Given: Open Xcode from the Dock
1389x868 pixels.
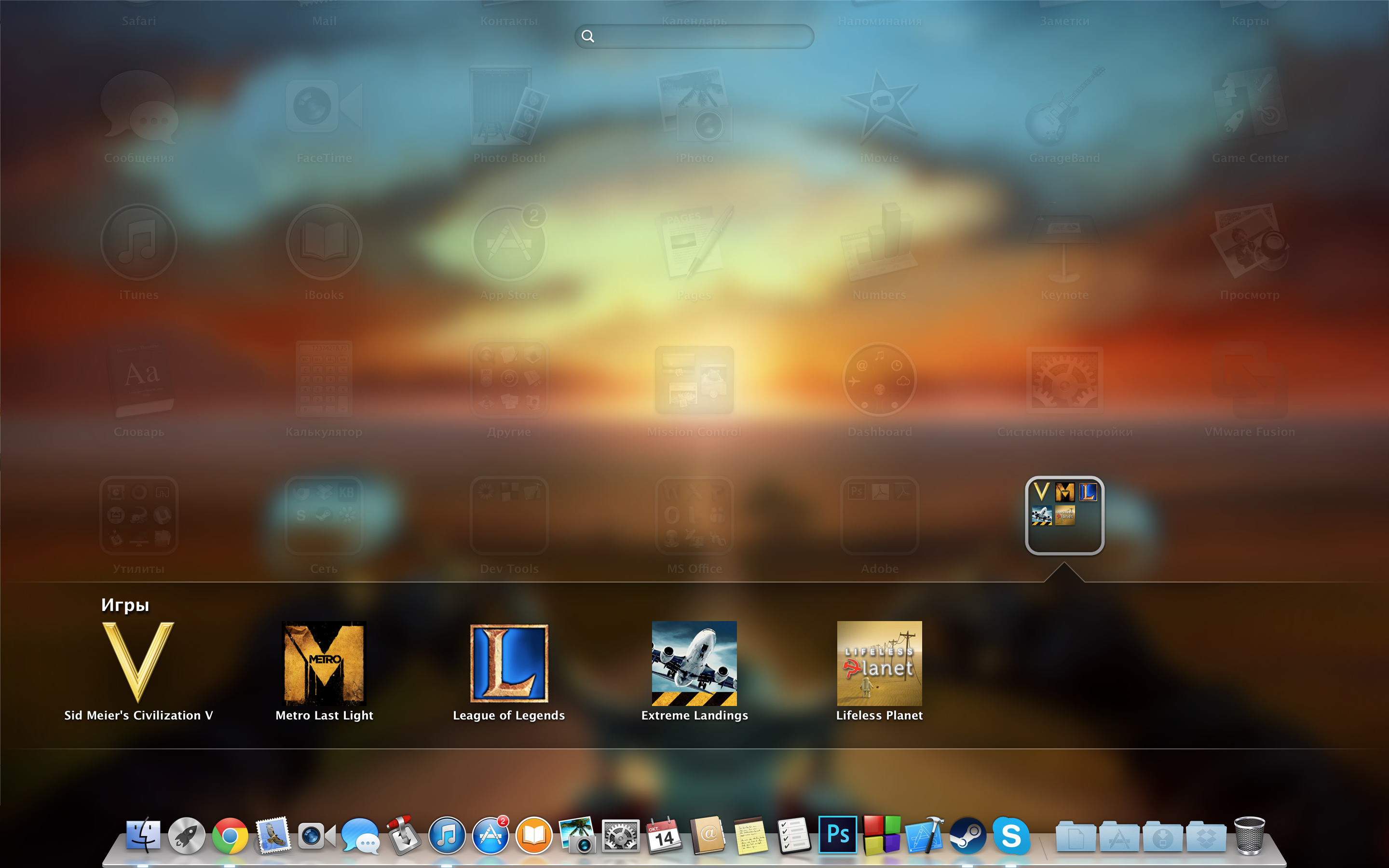Looking at the screenshot, I should [x=924, y=835].
